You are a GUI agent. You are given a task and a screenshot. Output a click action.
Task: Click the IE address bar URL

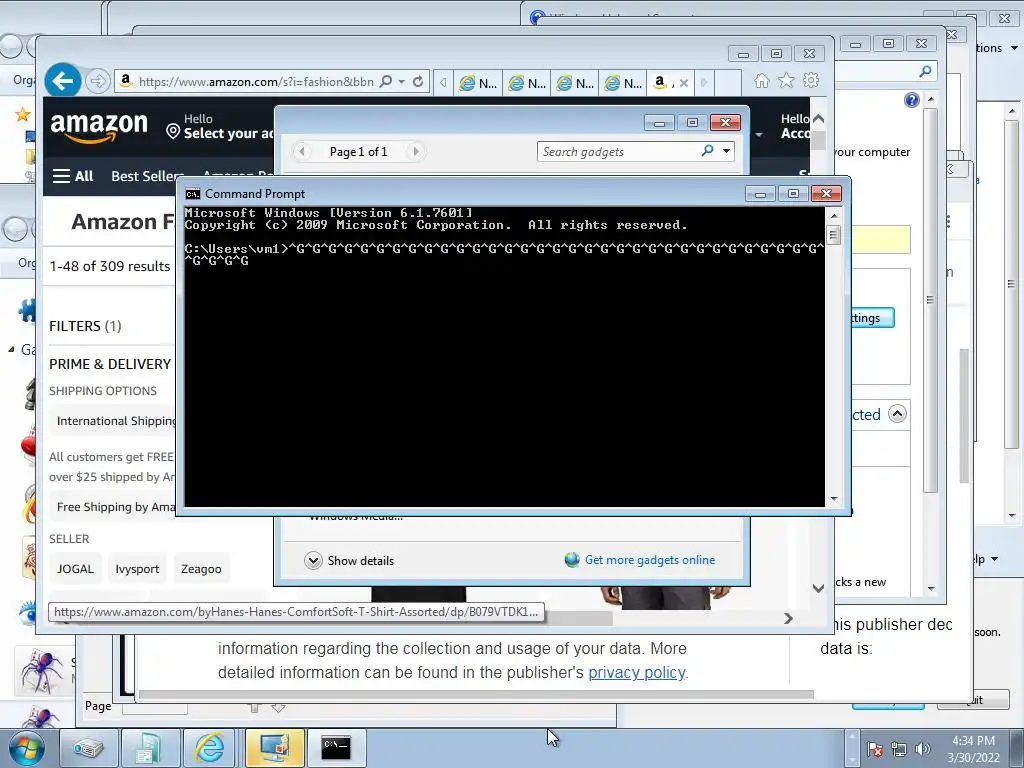click(x=256, y=82)
